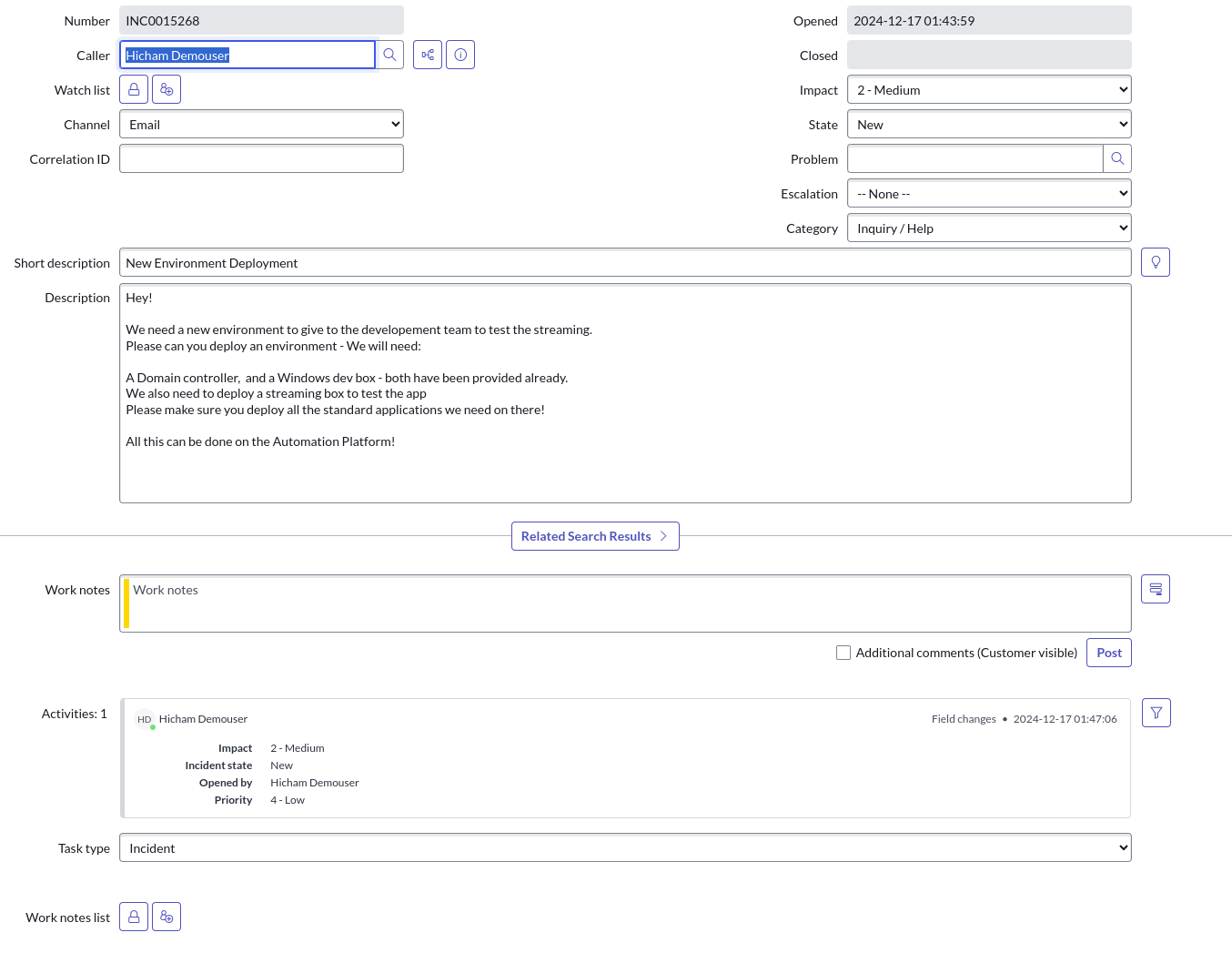Click the Problem lookup search icon
The width and height of the screenshot is (1232, 953).
(1117, 158)
